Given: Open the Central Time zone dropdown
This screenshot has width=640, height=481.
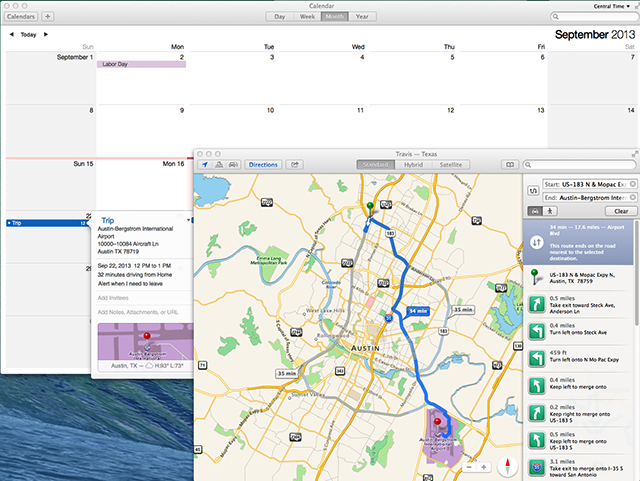Looking at the screenshot, I should coord(611,6).
